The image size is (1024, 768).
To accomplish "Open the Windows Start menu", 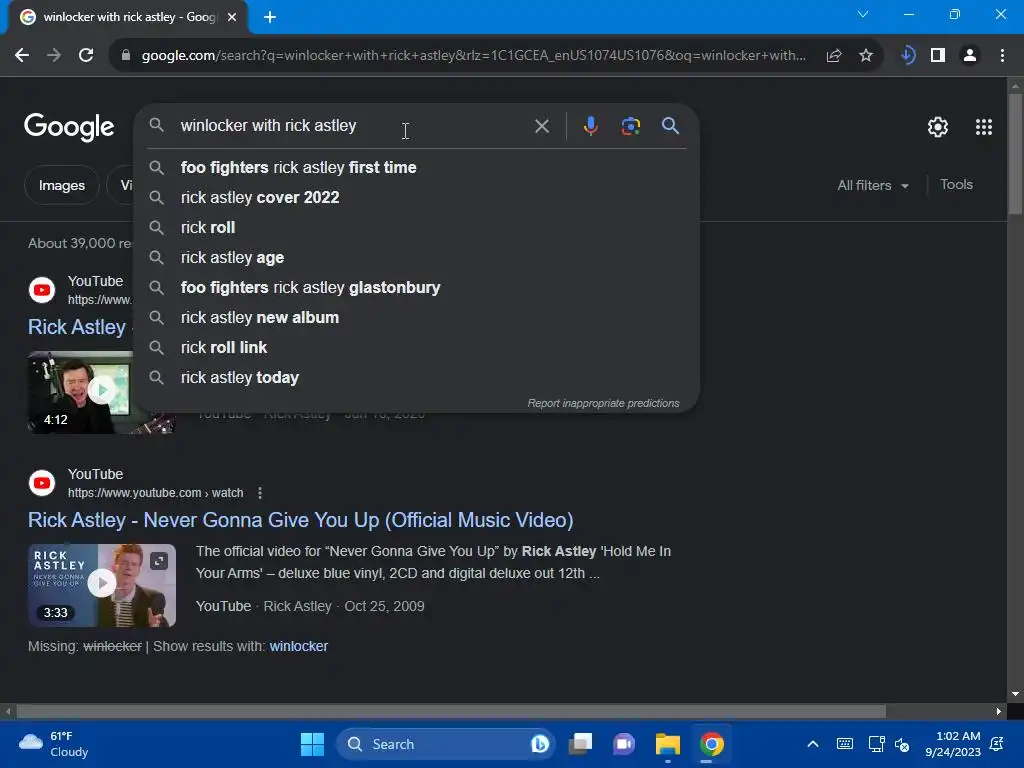I will (312, 744).
